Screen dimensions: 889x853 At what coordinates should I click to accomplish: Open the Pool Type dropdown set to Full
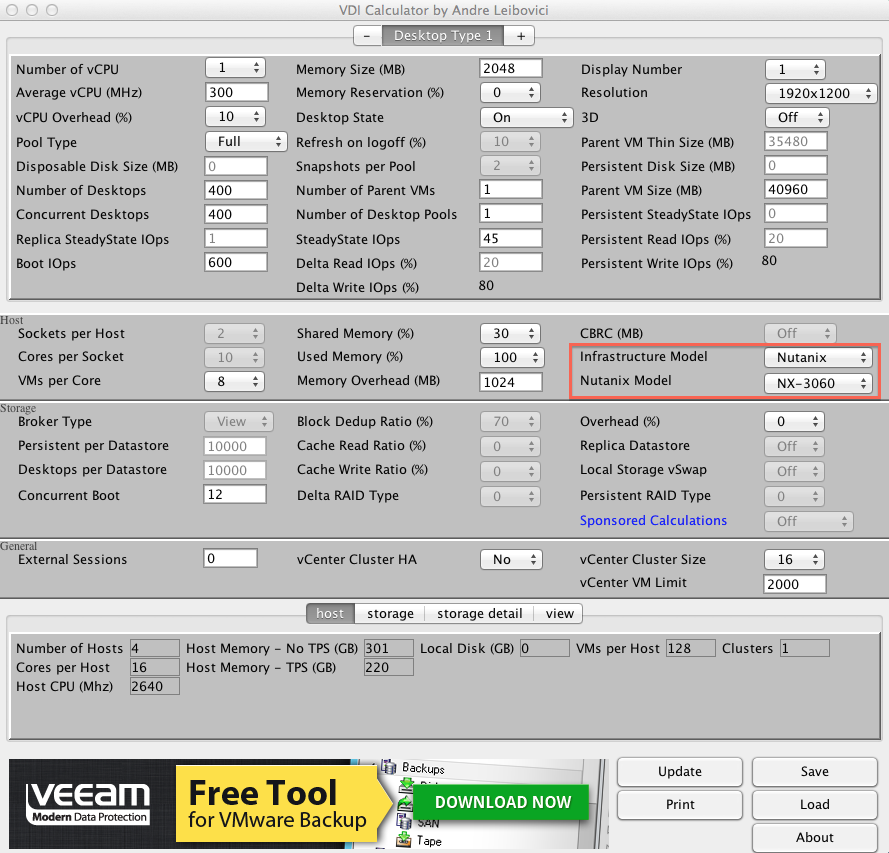[245, 141]
